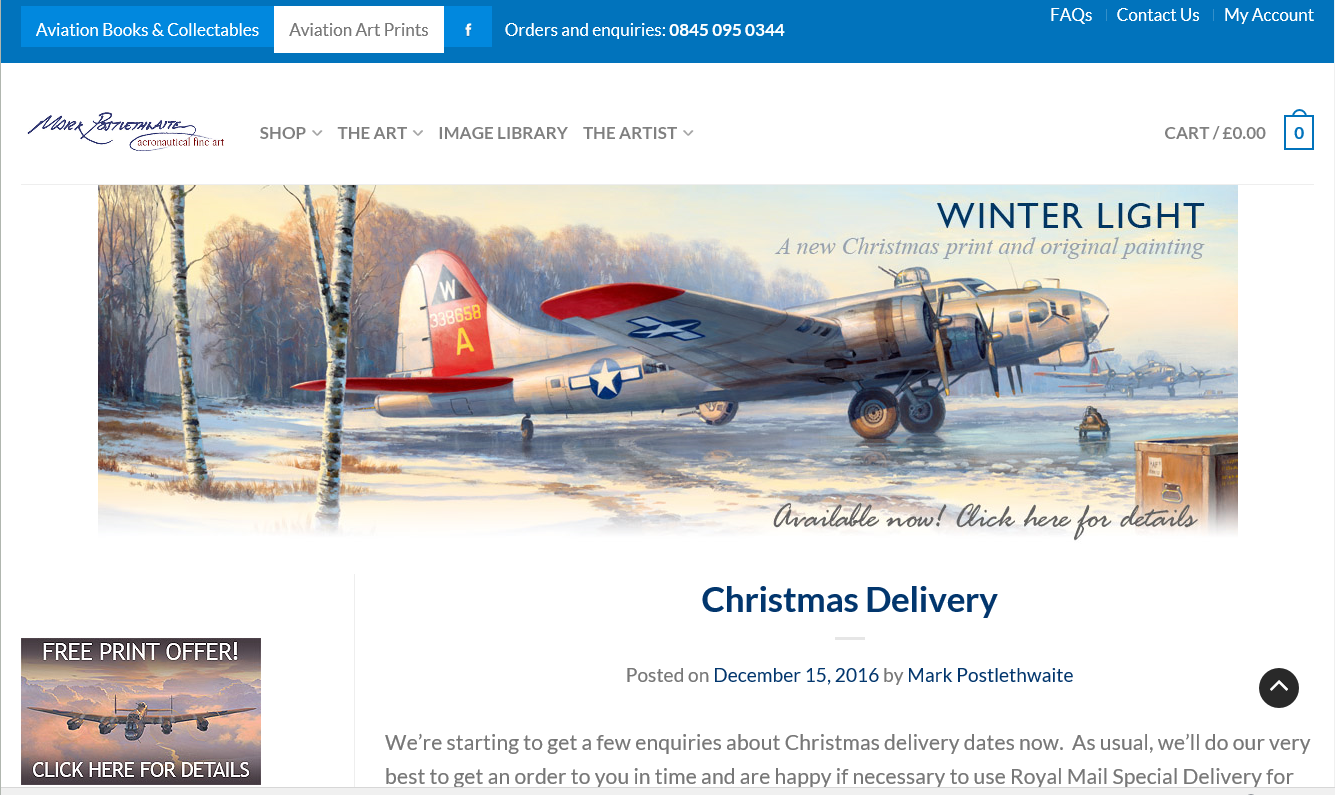Go to Contact Us page
1335x795 pixels.
(x=1158, y=15)
